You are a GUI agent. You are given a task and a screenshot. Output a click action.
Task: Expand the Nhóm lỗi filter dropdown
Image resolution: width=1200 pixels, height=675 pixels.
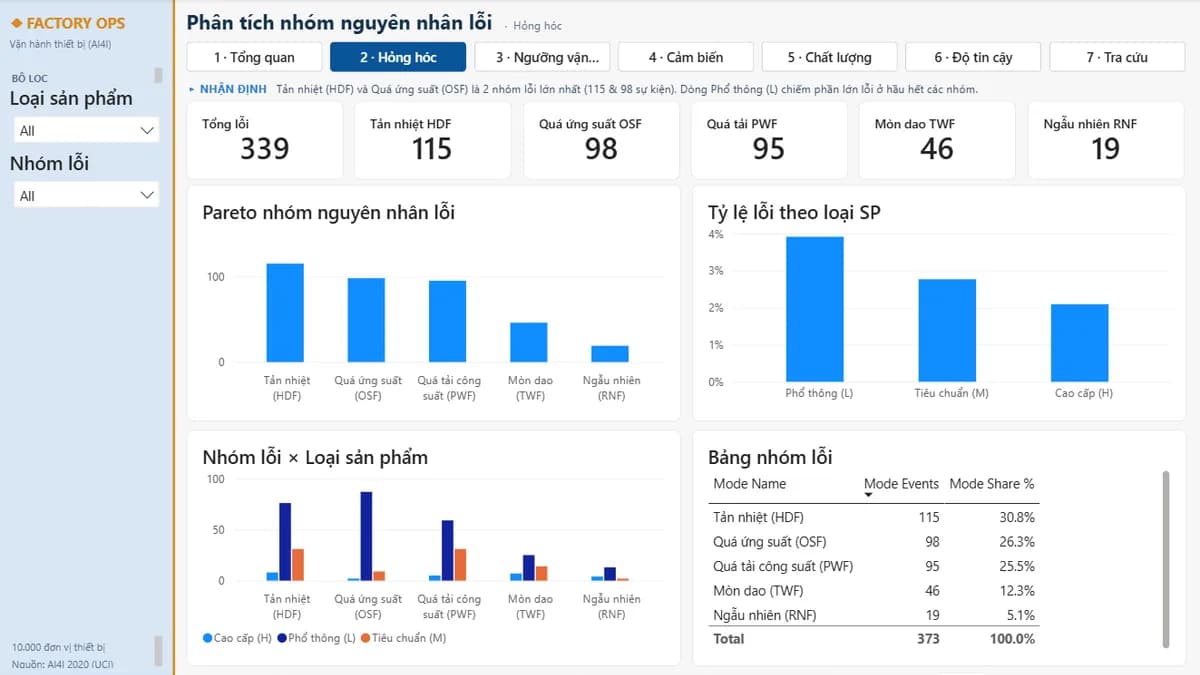86,196
